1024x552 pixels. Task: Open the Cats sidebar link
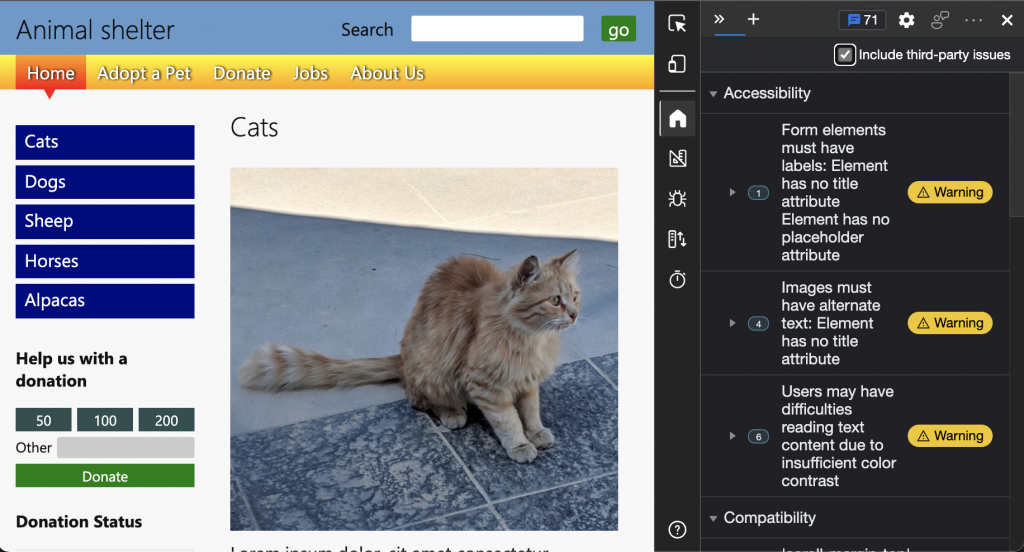[105, 142]
